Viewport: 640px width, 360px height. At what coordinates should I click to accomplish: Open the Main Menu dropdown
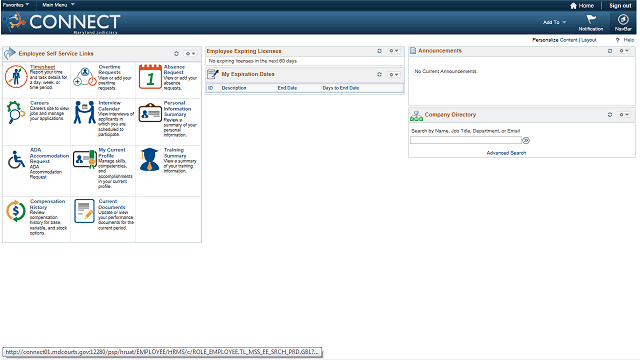point(58,5)
